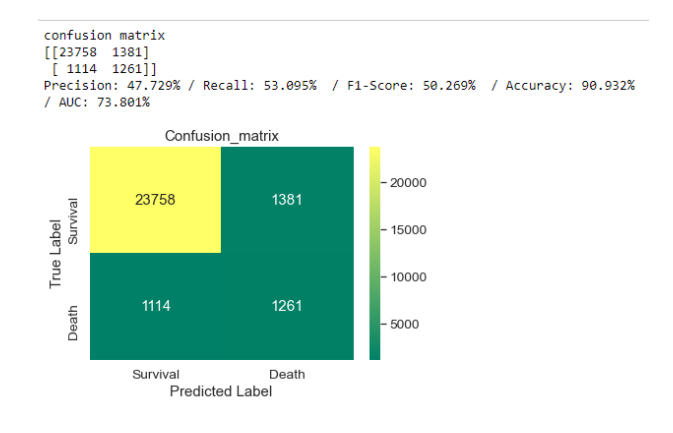Click the 'confusion matrix' output text
673x433 pixels.
click(x=104, y=35)
